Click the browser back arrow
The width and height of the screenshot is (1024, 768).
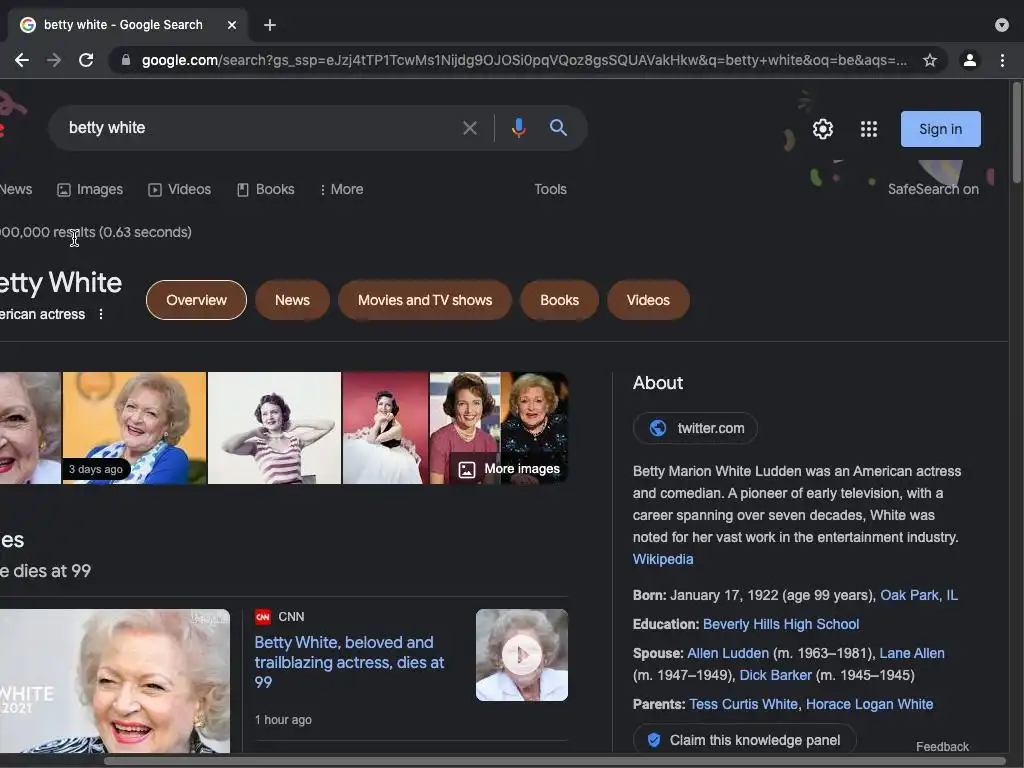22,60
